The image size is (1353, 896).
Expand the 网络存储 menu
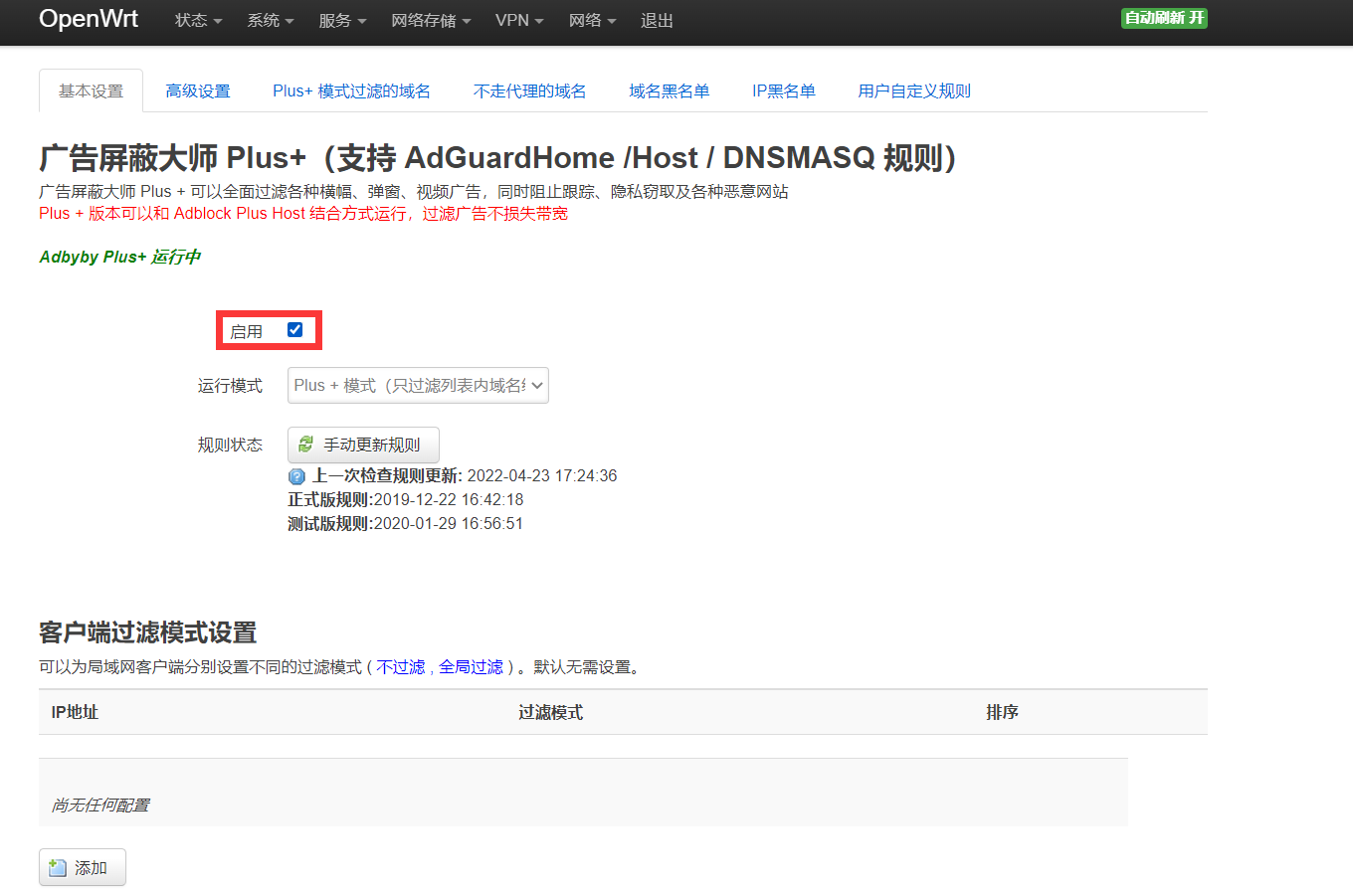coord(431,21)
